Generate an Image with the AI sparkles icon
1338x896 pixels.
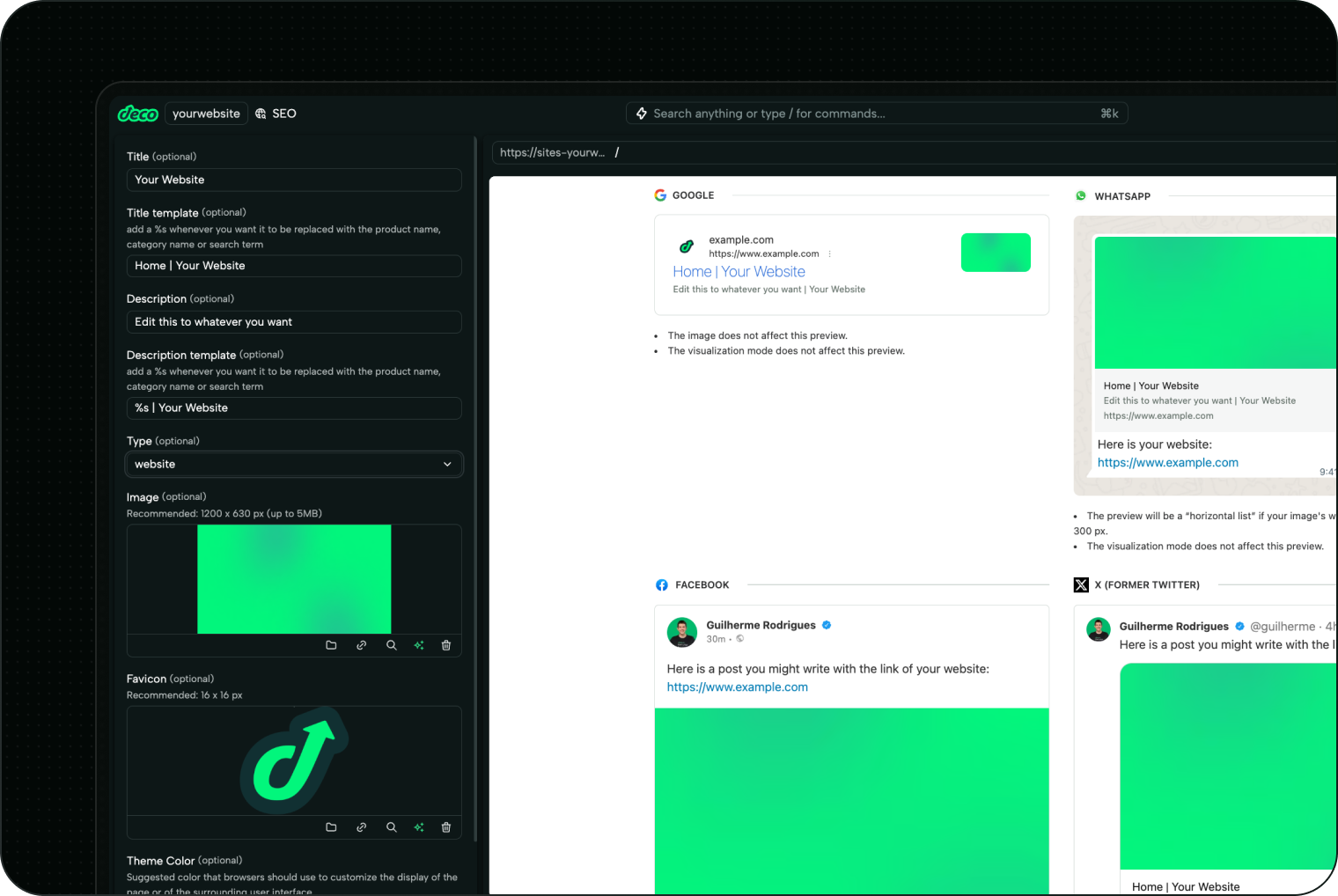click(x=419, y=645)
